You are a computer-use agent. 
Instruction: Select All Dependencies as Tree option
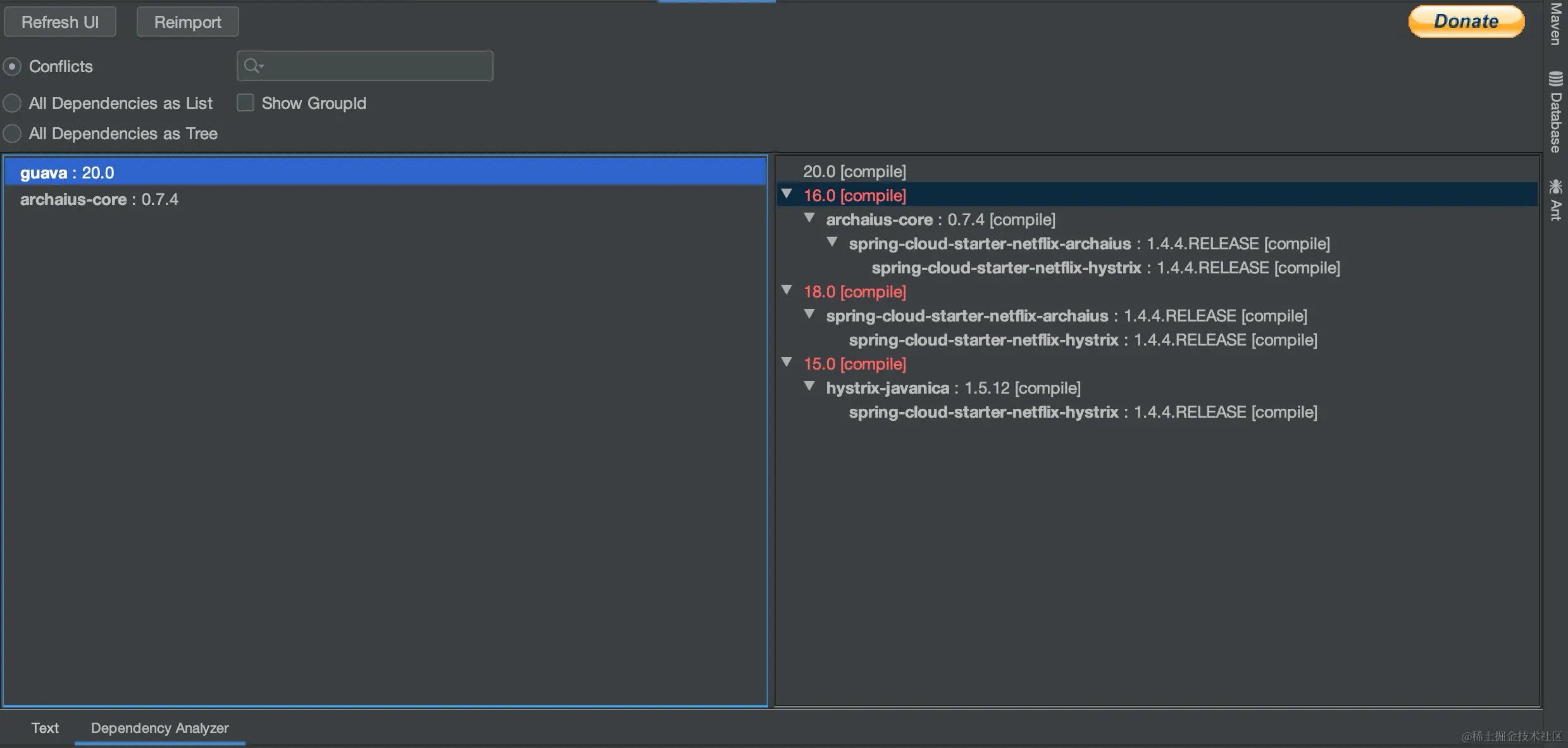pos(12,134)
